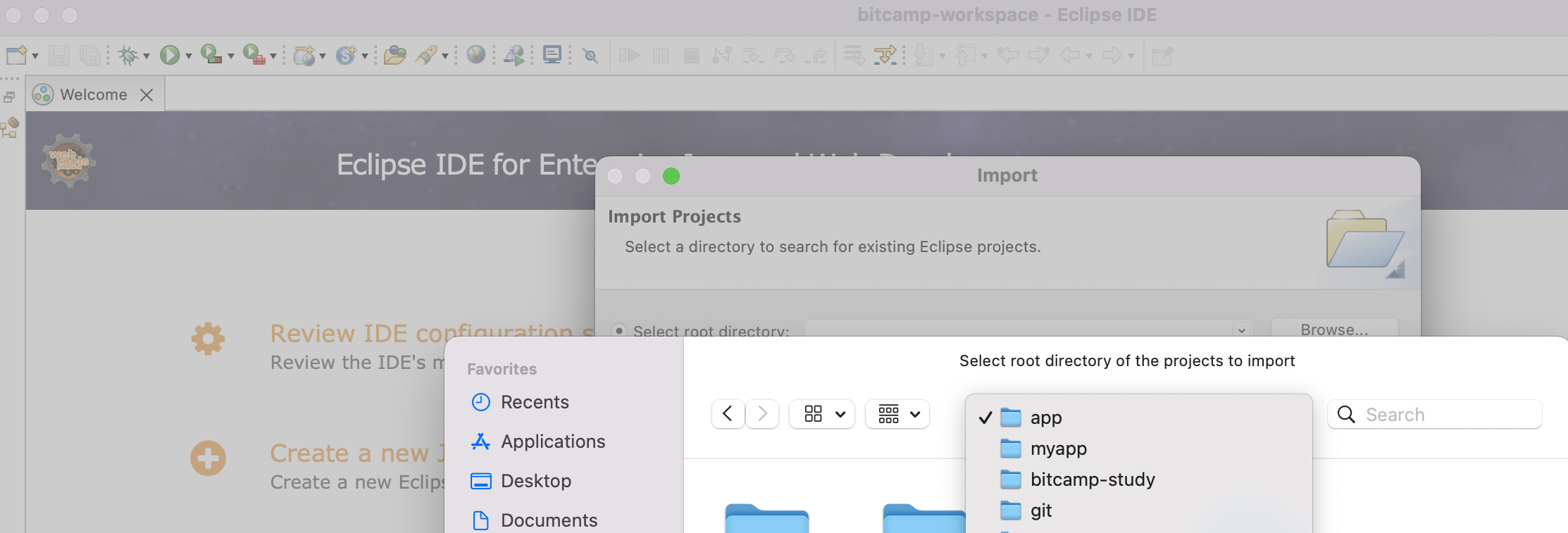Expand the Run configurations dropdown arrow
Image resolution: width=1568 pixels, height=533 pixels.
(189, 56)
